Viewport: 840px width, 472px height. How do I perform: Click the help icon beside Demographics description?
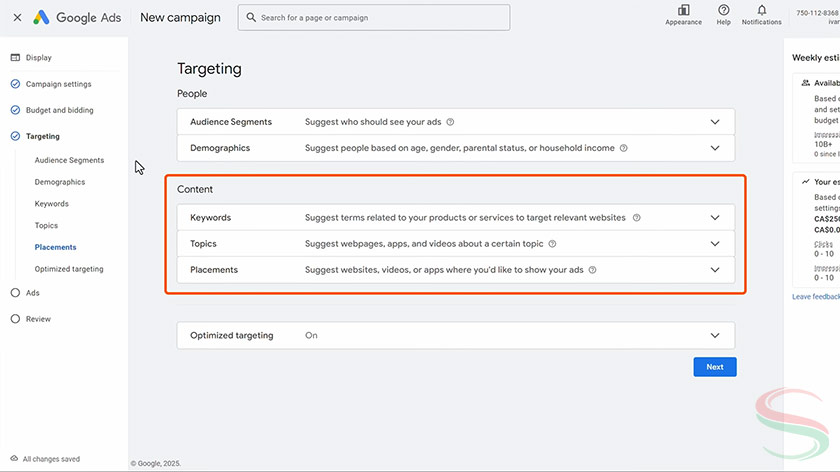coord(623,148)
